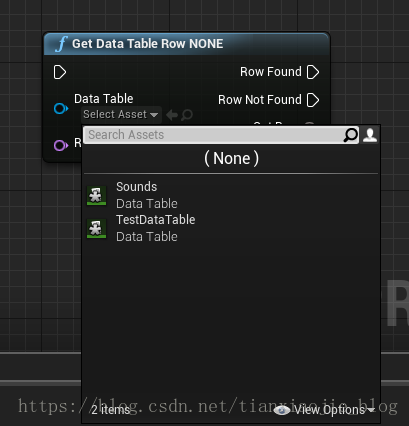The width and height of the screenshot is (409, 426).
Task: Click the Data Table pin label
Action: (x=104, y=99)
